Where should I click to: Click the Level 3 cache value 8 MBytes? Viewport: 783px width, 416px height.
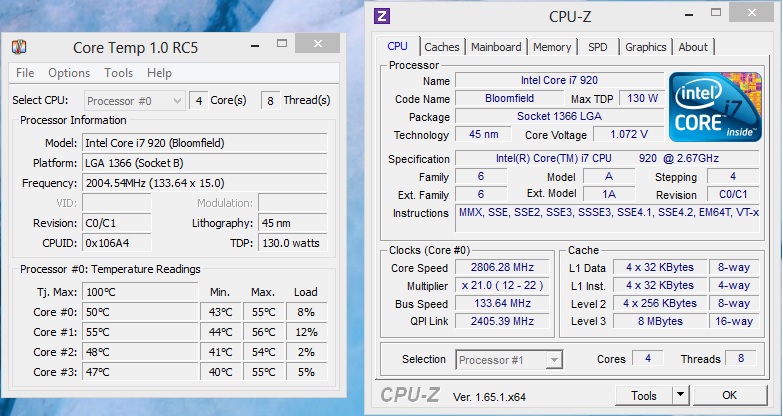tap(660, 321)
